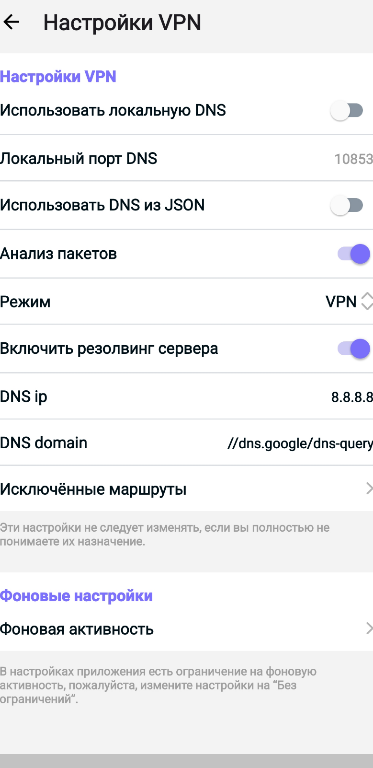Image resolution: width=373 pixels, height=768 pixels.
Task: Click the up-down arrows next to VPN mode
Action: (367, 301)
